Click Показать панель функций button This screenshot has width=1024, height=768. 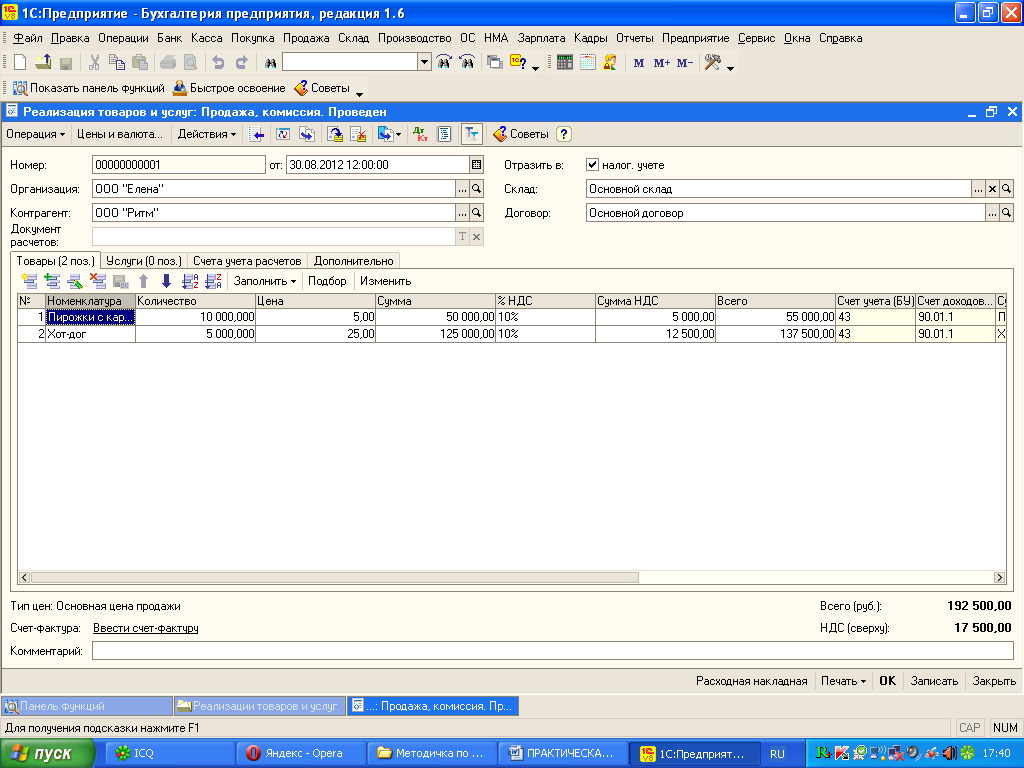click(89, 88)
